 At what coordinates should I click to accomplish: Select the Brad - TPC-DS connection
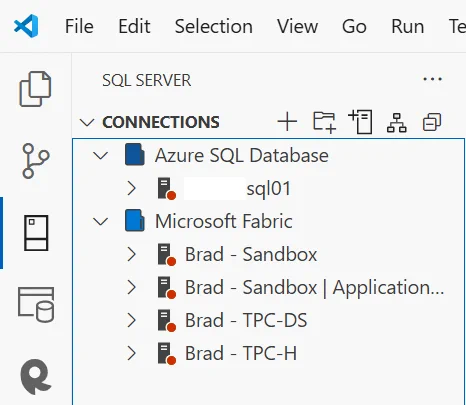point(246,320)
